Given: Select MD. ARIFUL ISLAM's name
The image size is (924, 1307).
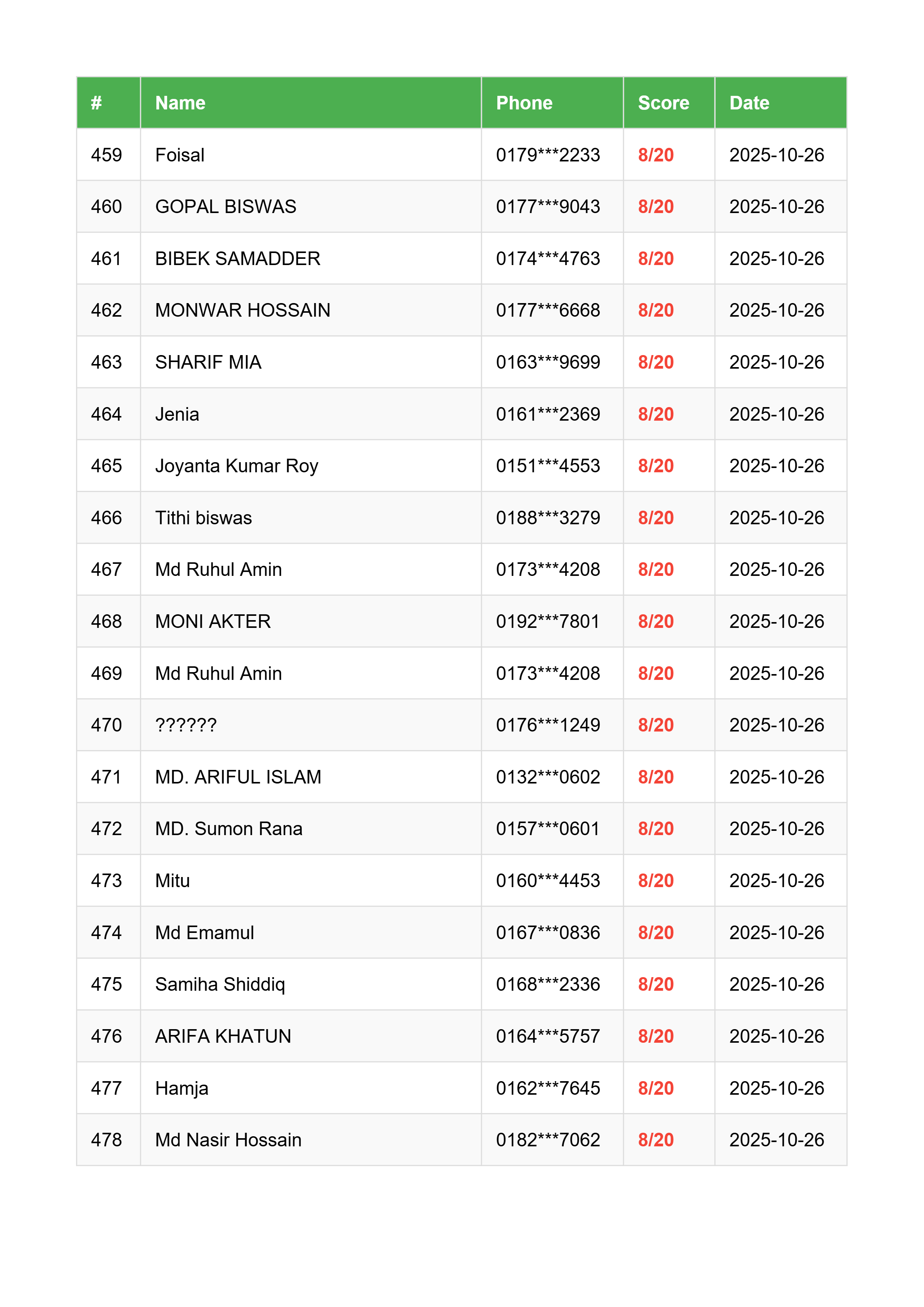Looking at the screenshot, I should (x=238, y=777).
